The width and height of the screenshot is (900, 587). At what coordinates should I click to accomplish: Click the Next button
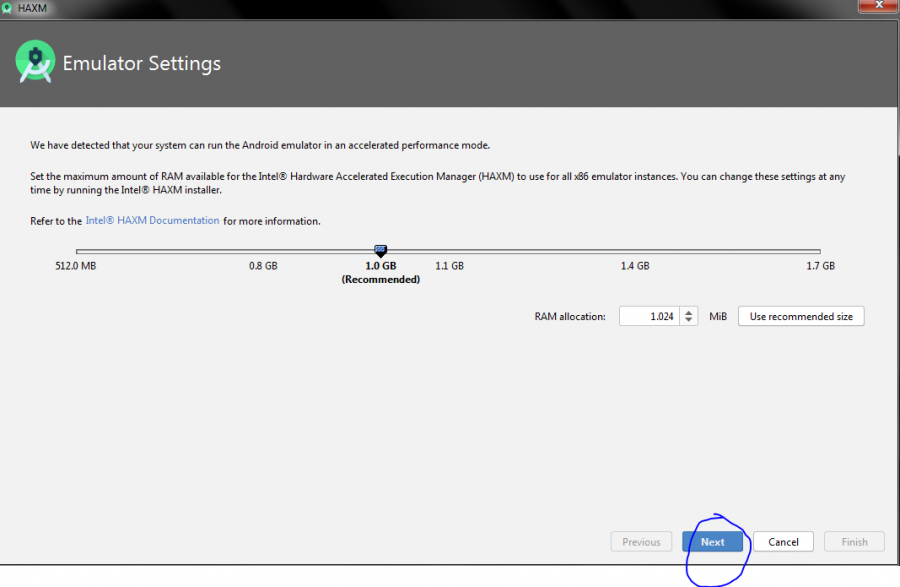pyautogui.click(x=712, y=542)
